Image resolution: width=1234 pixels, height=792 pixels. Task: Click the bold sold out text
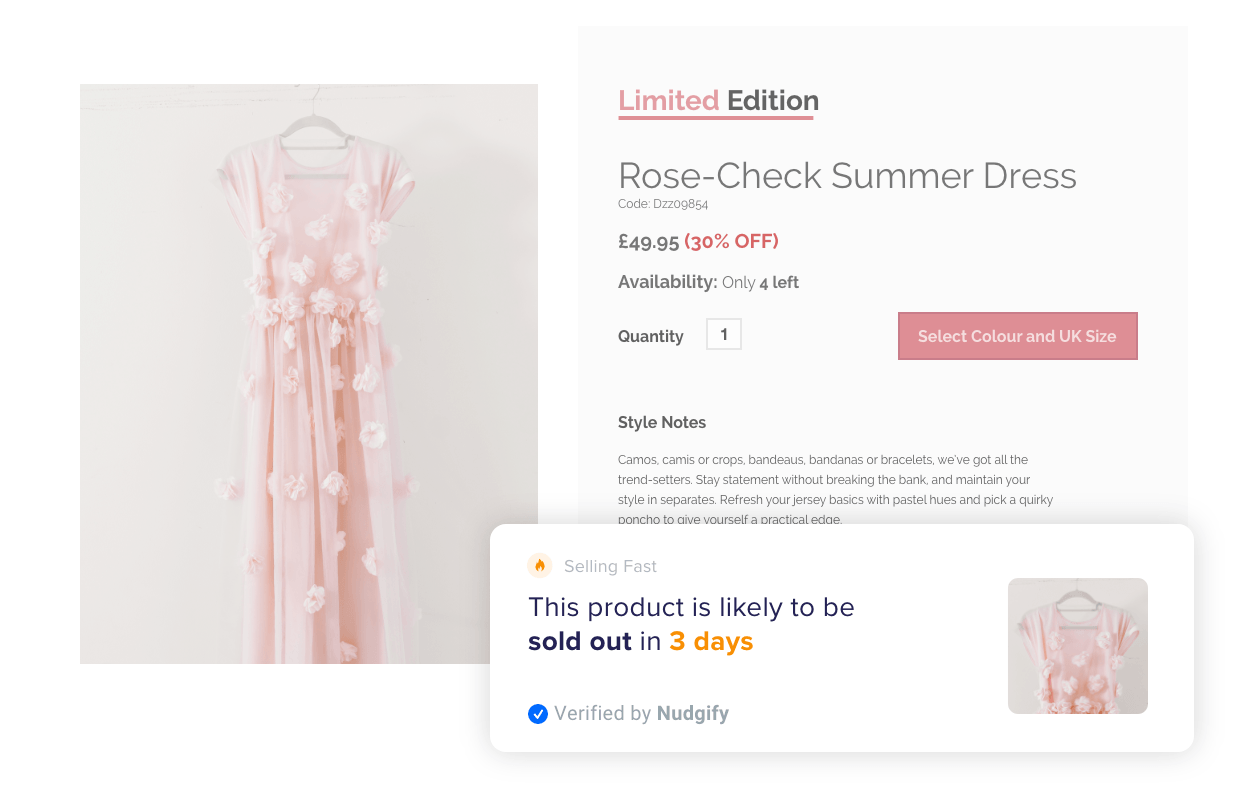click(x=580, y=642)
